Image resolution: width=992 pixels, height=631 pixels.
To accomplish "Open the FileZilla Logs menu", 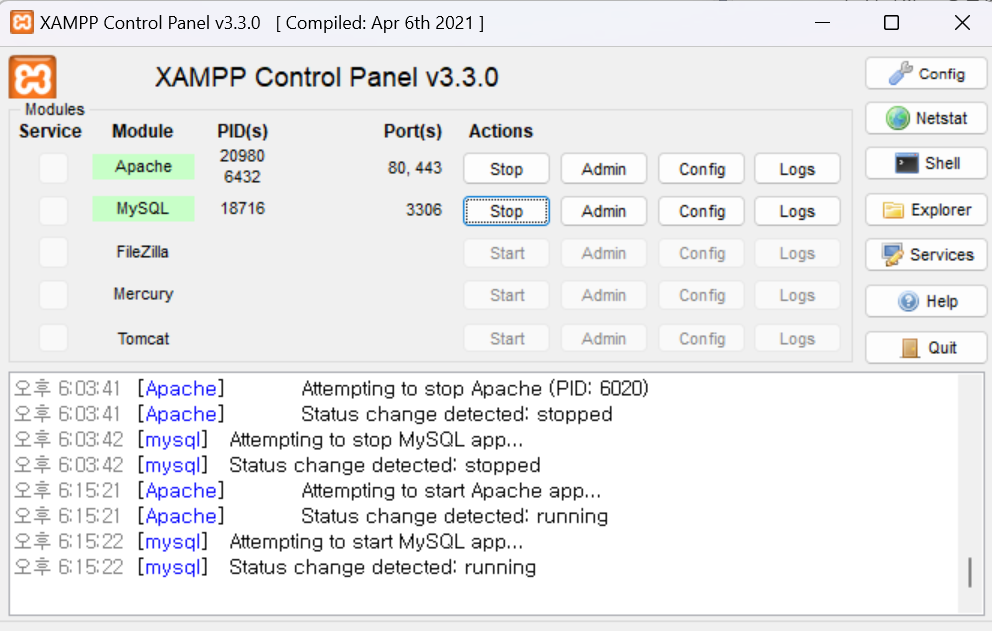I will coord(797,253).
